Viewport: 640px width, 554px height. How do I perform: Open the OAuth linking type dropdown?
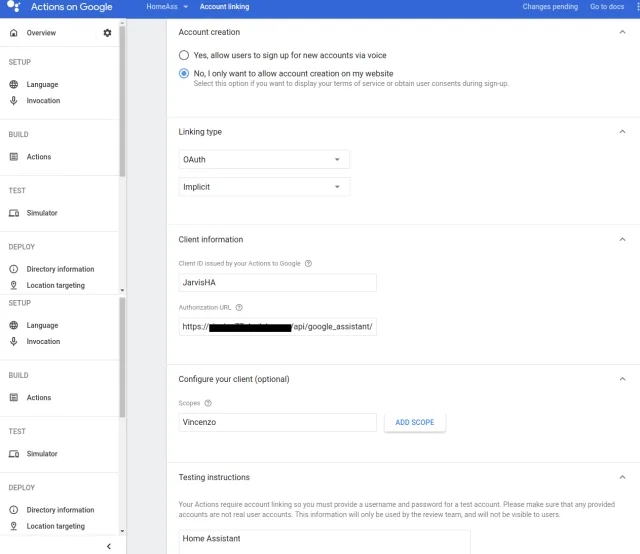click(x=264, y=160)
